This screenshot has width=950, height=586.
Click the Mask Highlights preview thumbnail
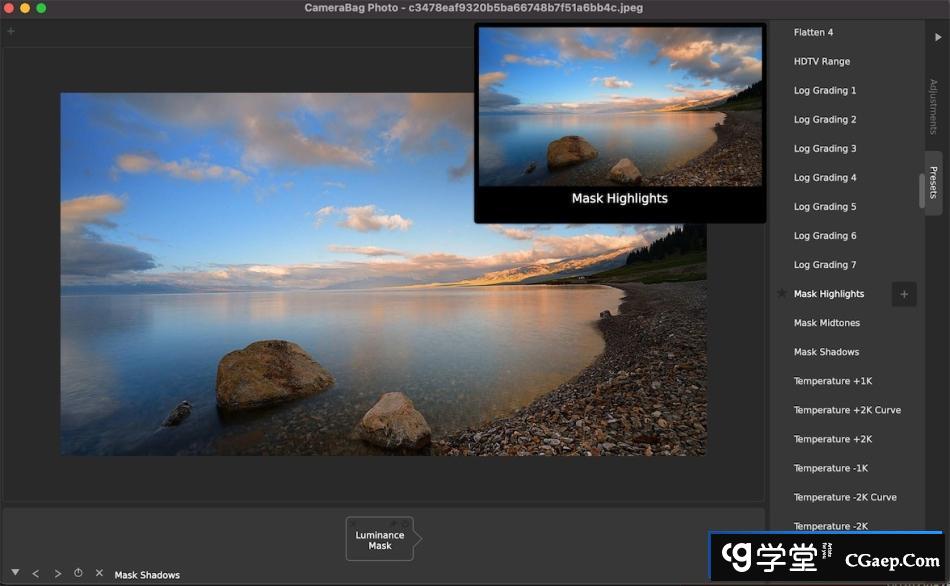620,107
